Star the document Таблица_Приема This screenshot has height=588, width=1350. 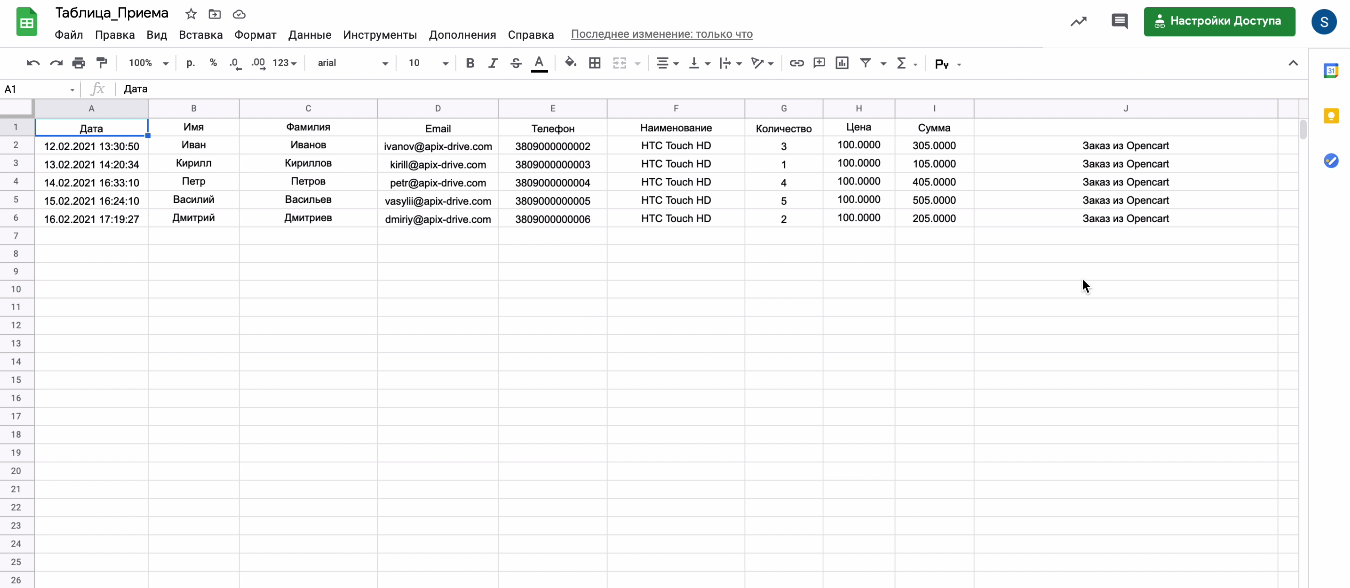191,14
